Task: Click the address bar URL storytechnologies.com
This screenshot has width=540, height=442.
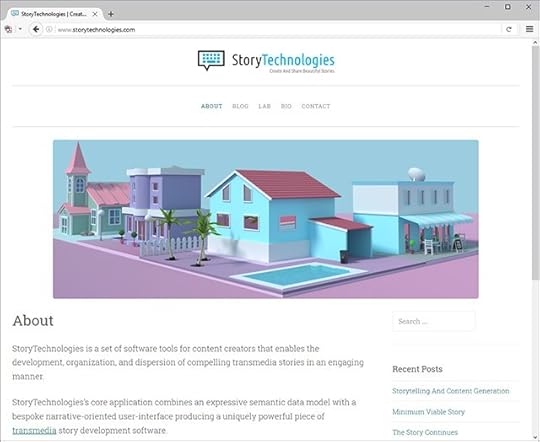Action: pos(96,30)
